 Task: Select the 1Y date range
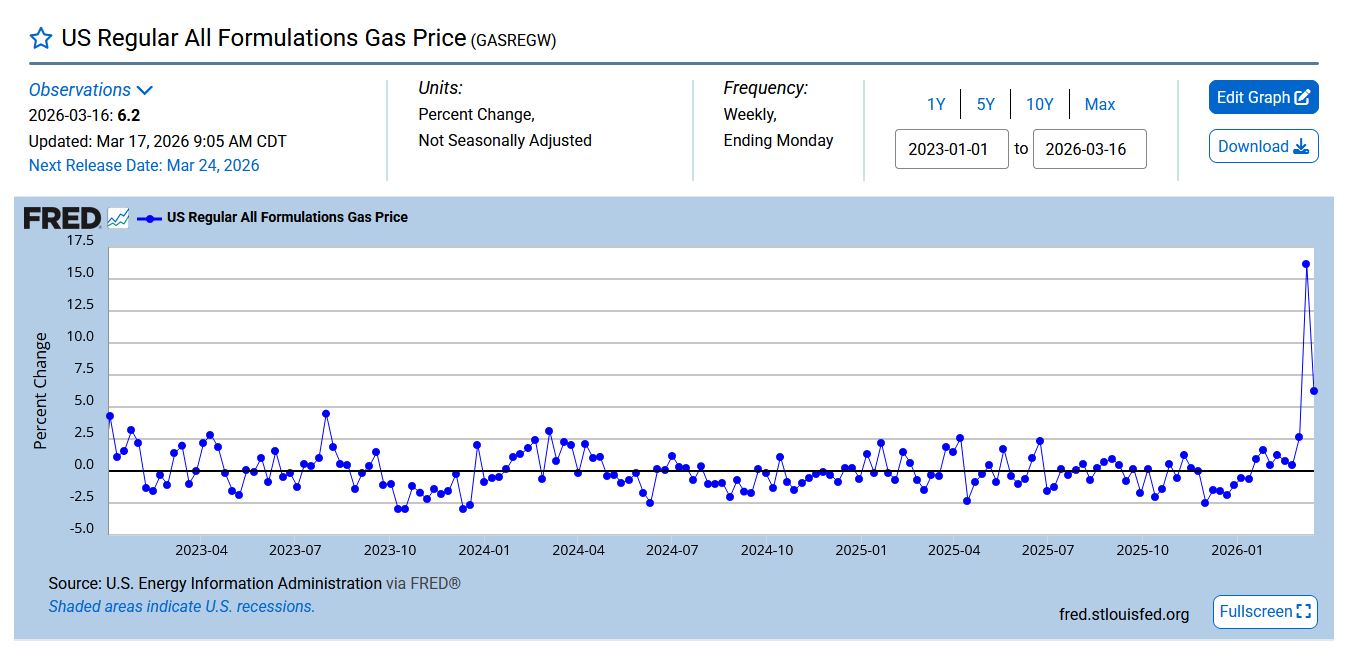click(936, 104)
